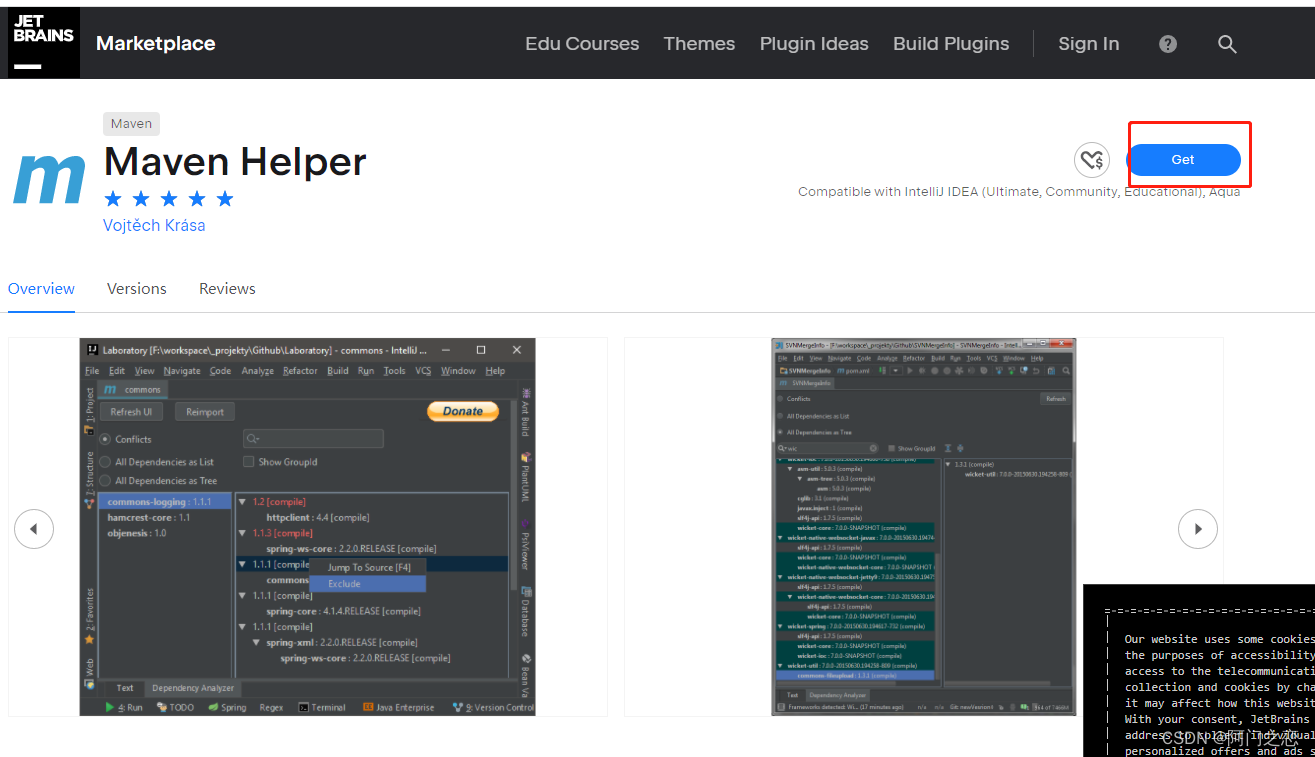Select the Maven tag label
The width and height of the screenshot is (1315, 757).
click(x=131, y=124)
